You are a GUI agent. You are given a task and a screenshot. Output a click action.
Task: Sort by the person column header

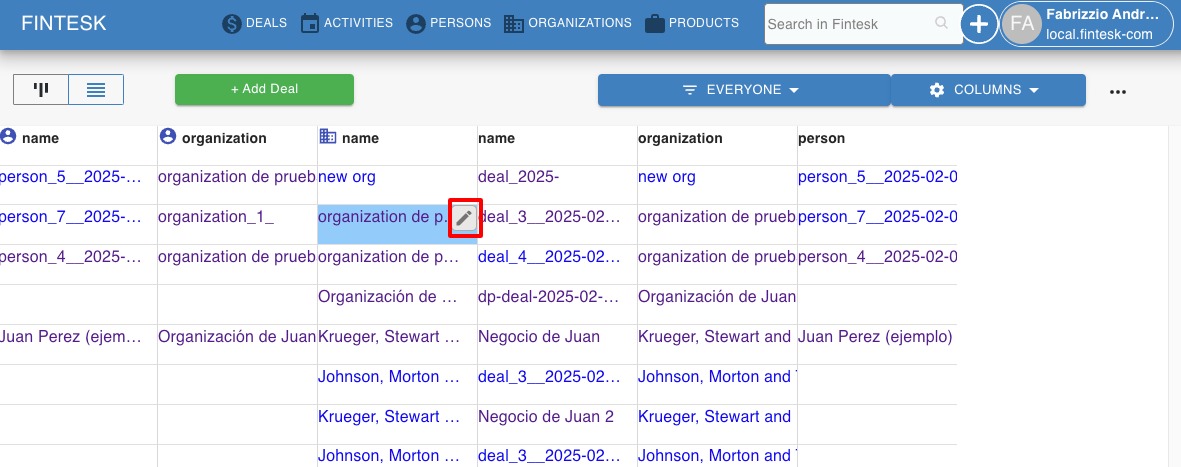(x=821, y=138)
